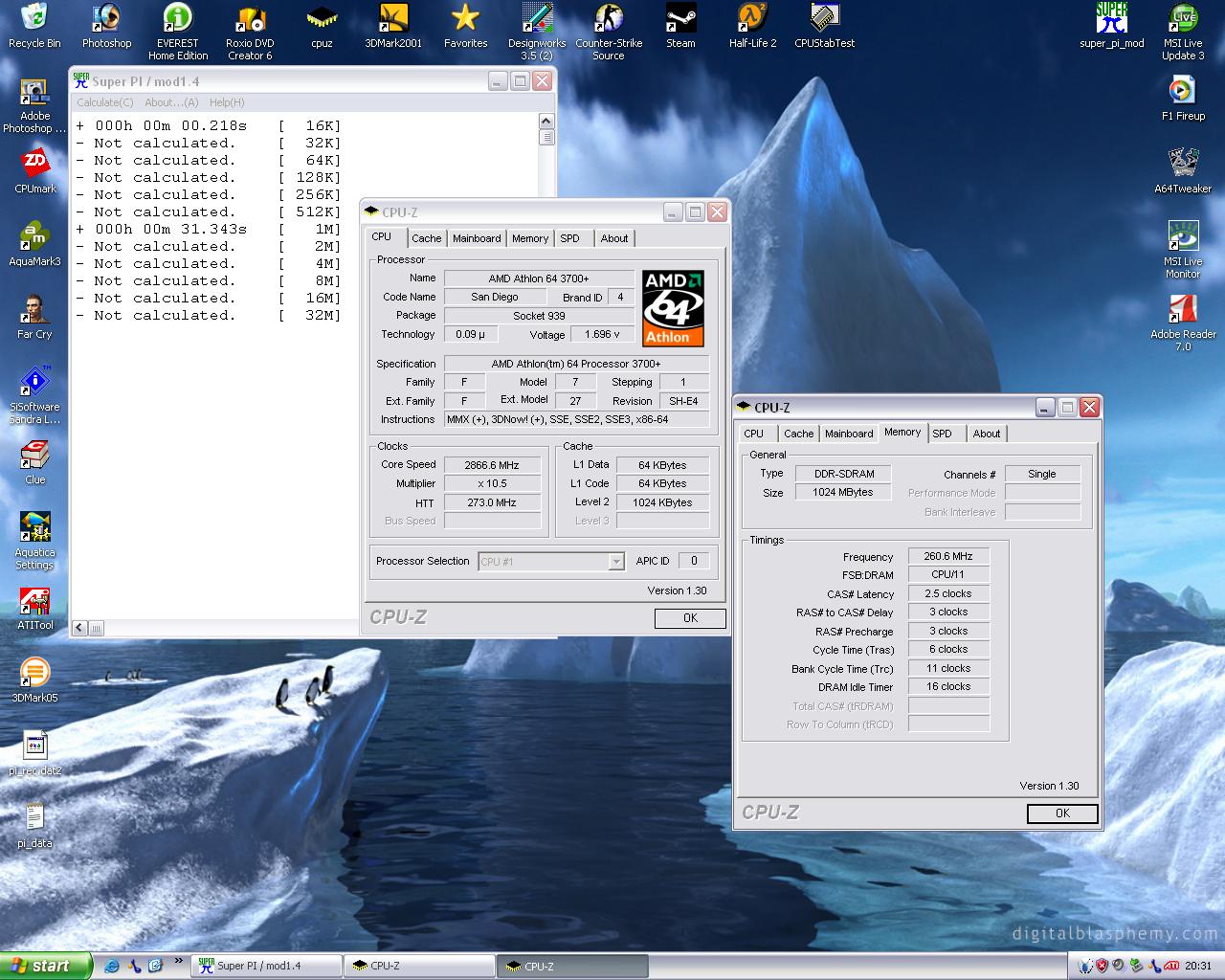Open the Steam desktop icon

point(680,26)
